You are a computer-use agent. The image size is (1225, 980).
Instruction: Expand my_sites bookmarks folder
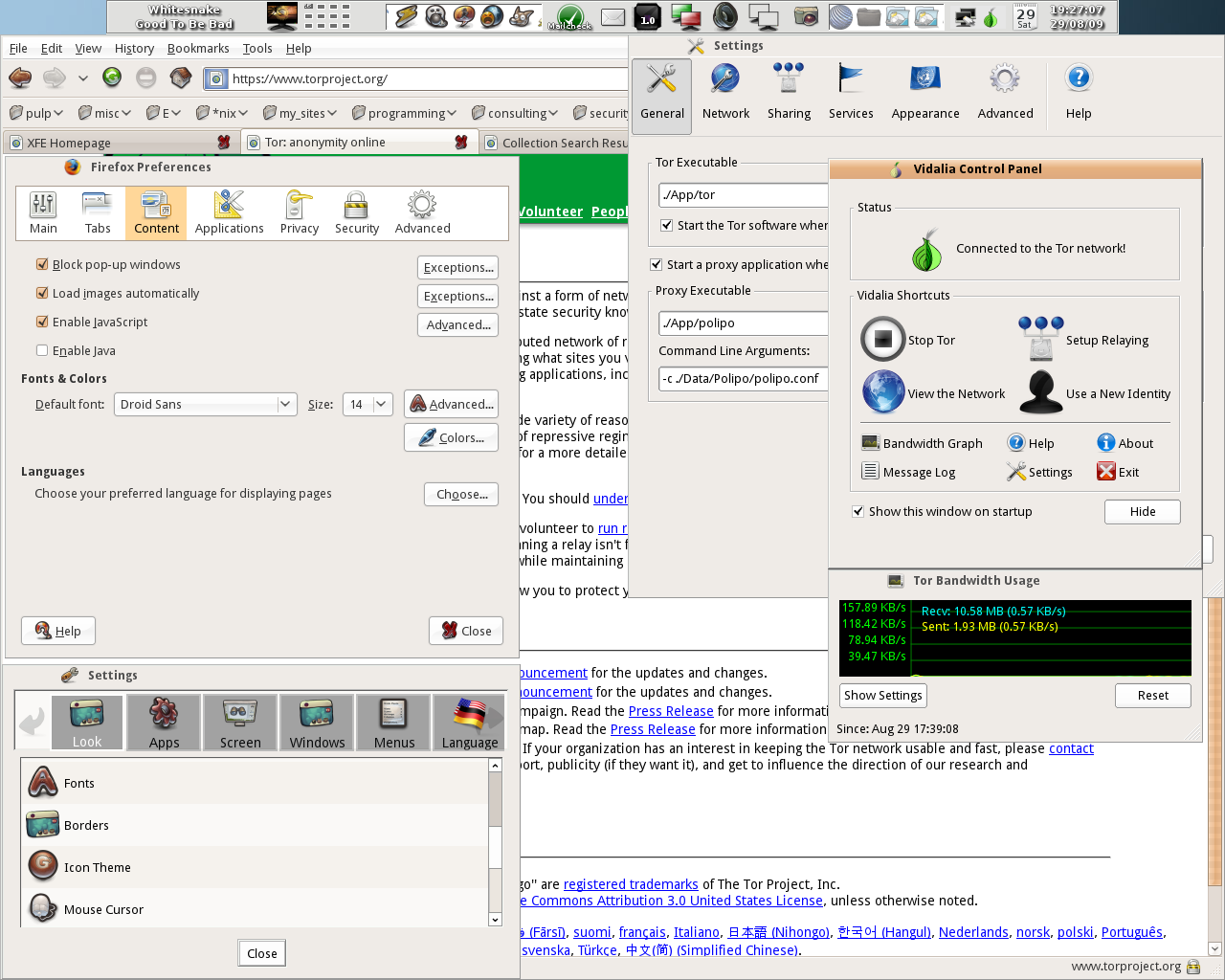(300, 113)
